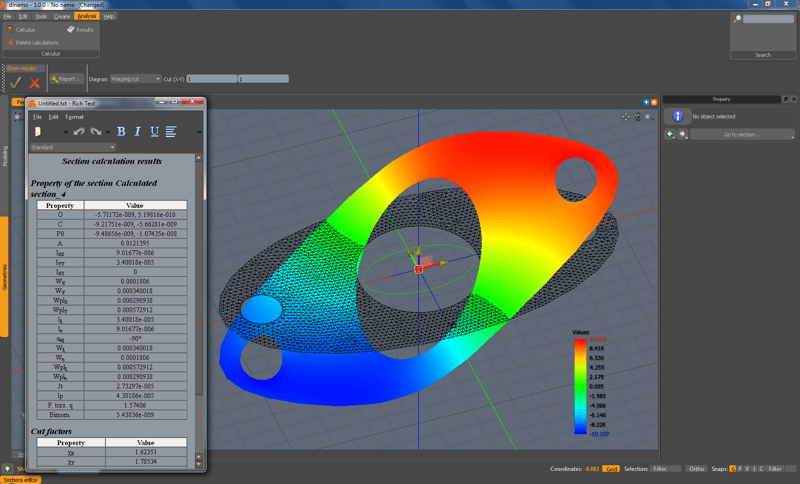Open the Standard style dropdown
This screenshot has width=800, height=484.
click(x=72, y=147)
